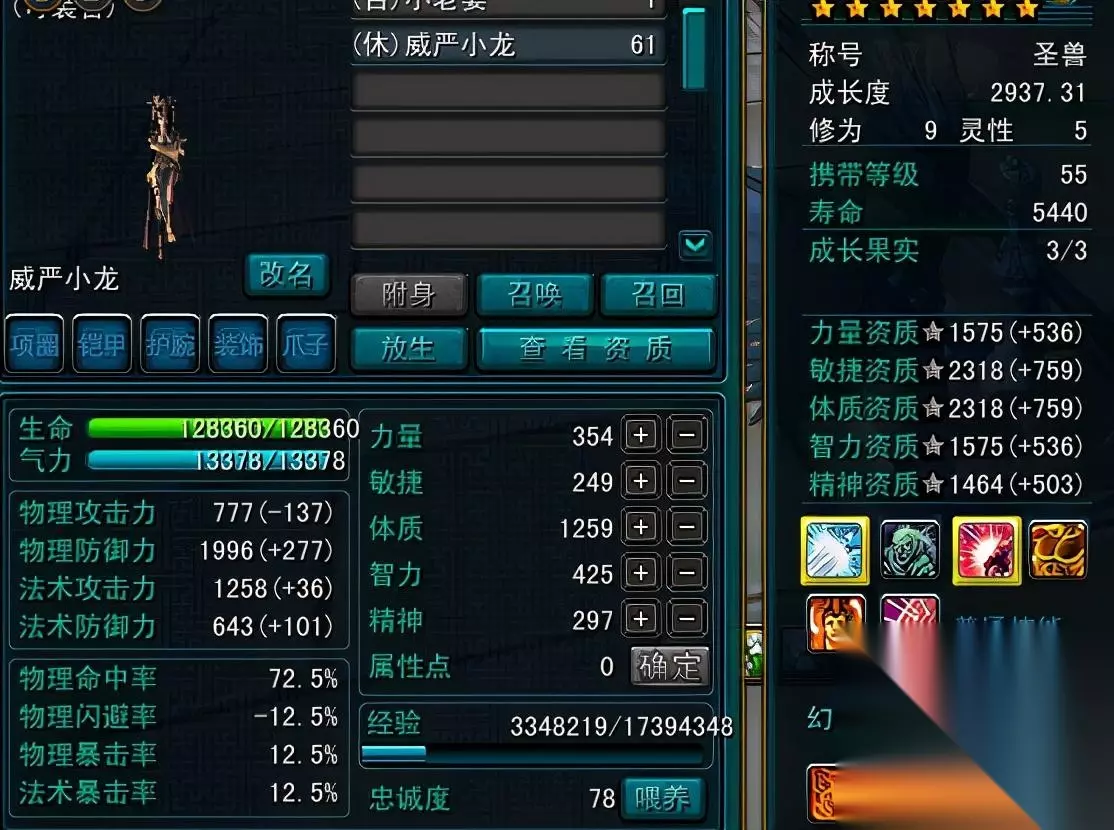Select 威严小龙 in the pet list

click(509, 45)
